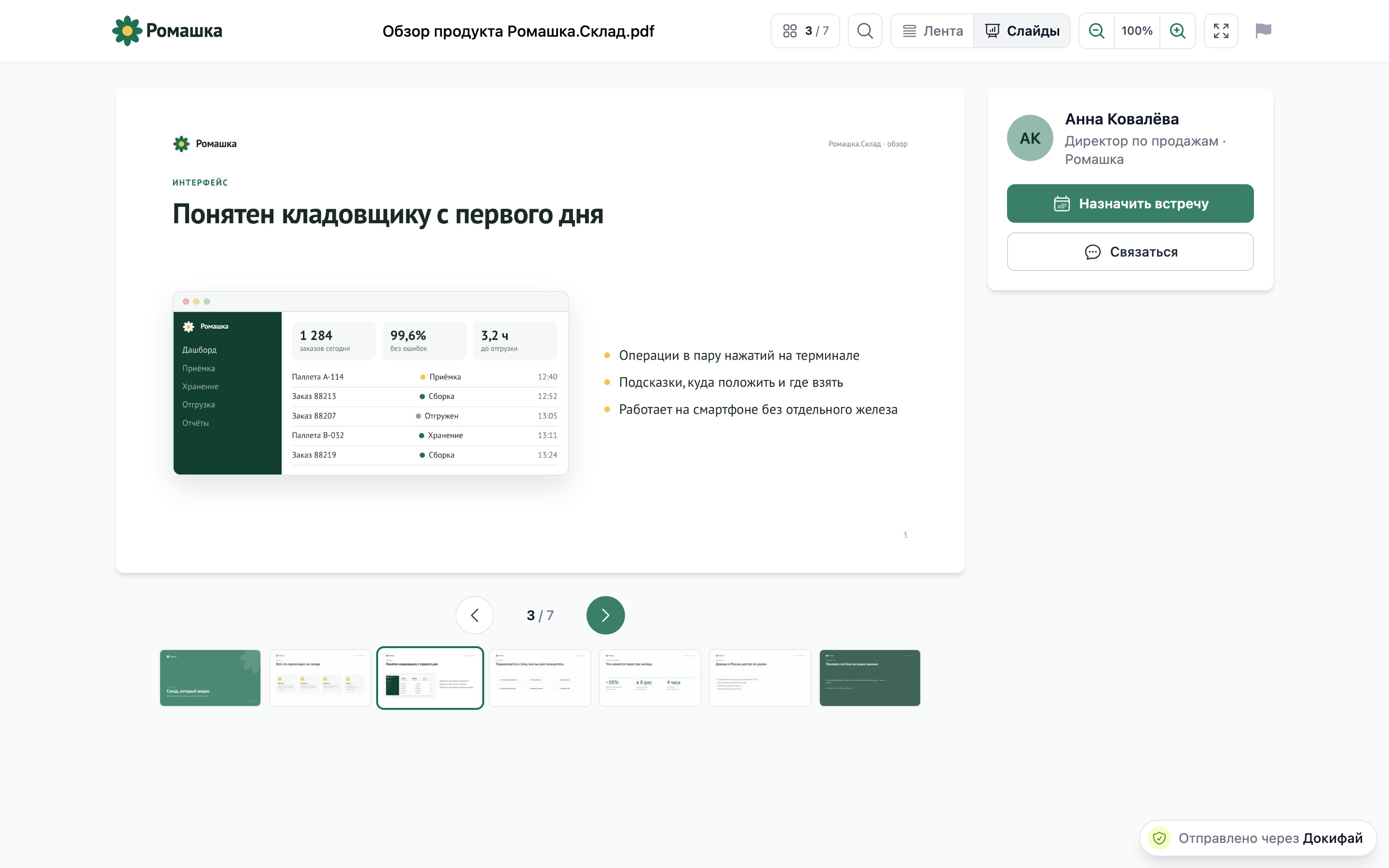Viewport: 1389px width, 868px height.
Task: Click the Назначить встречу button
Action: tap(1130, 204)
